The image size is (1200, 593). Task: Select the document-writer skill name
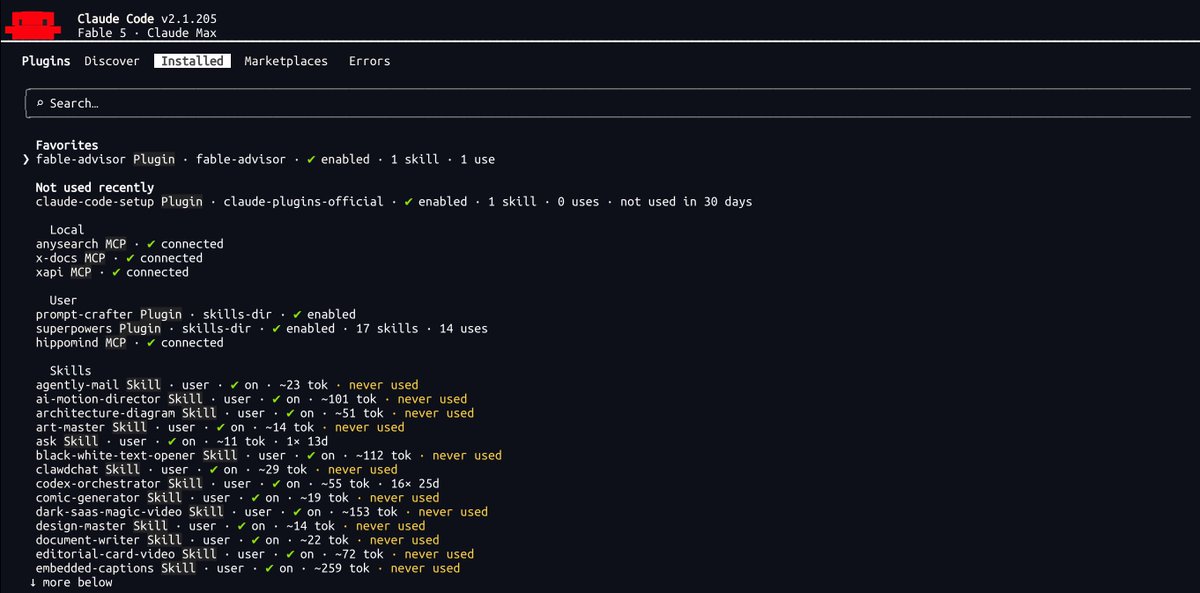[x=87, y=539]
